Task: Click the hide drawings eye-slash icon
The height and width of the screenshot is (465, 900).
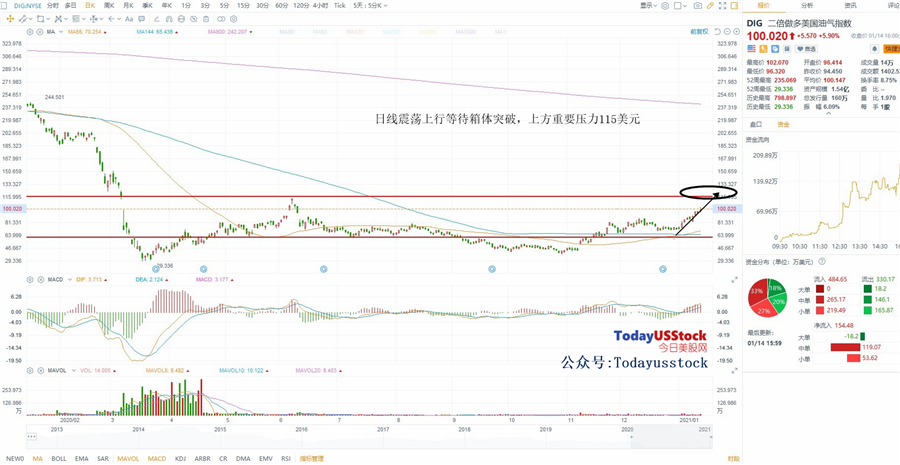Action: (193, 19)
